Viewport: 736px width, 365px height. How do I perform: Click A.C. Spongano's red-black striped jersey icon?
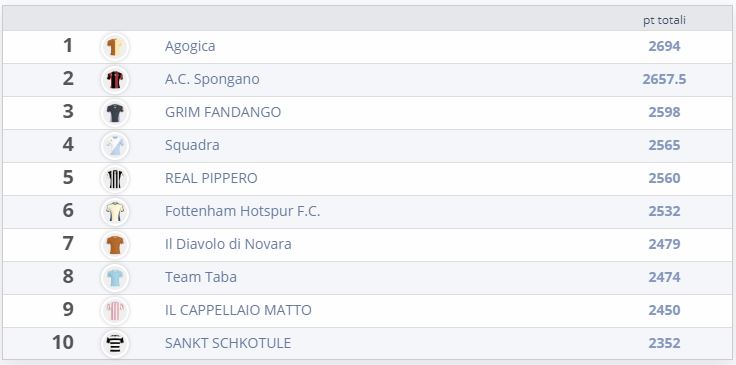[115, 80]
